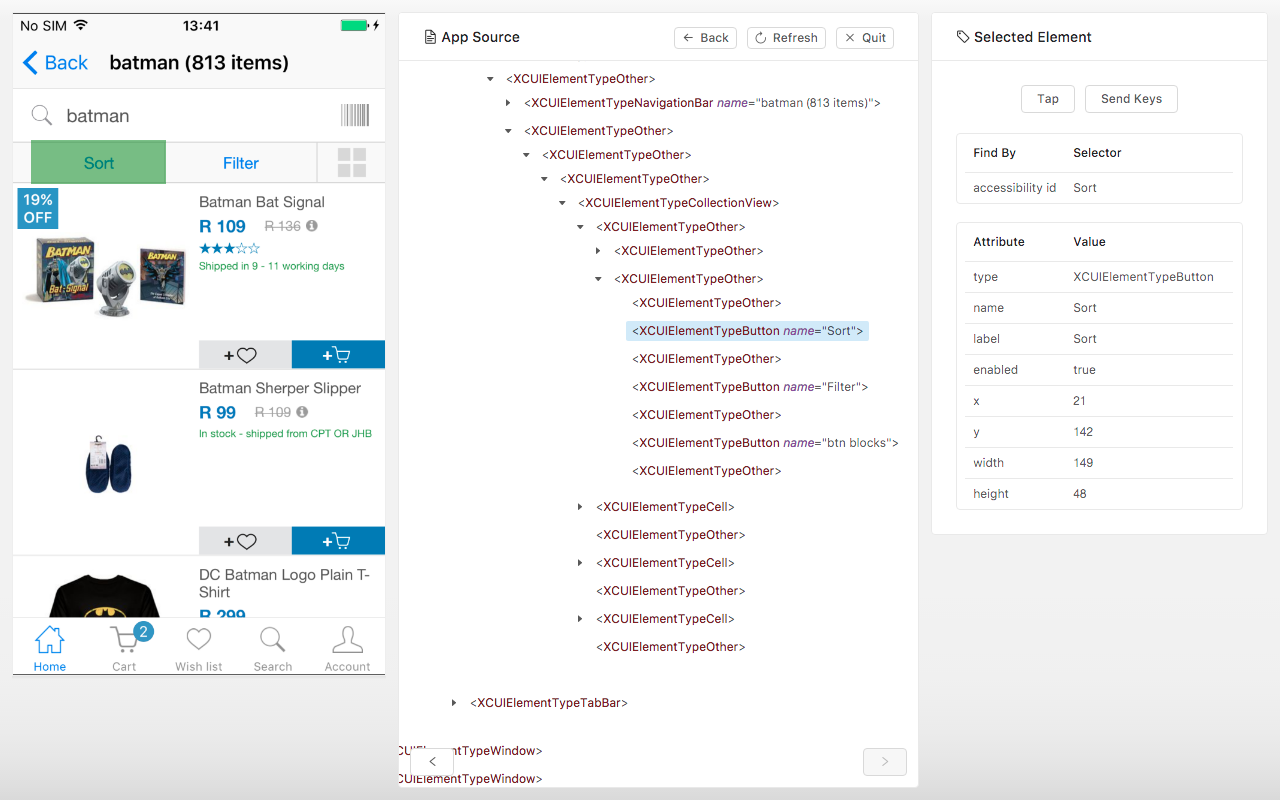Image resolution: width=1280 pixels, height=800 pixels.
Task: Open the Home tab in app
Action: pyautogui.click(x=49, y=648)
